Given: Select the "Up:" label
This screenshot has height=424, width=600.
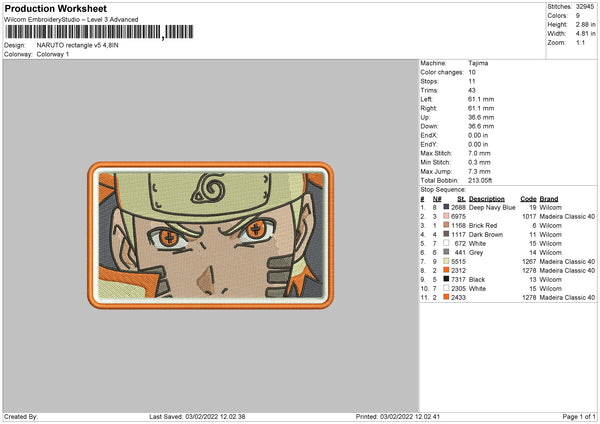Looking at the screenshot, I should point(425,117).
